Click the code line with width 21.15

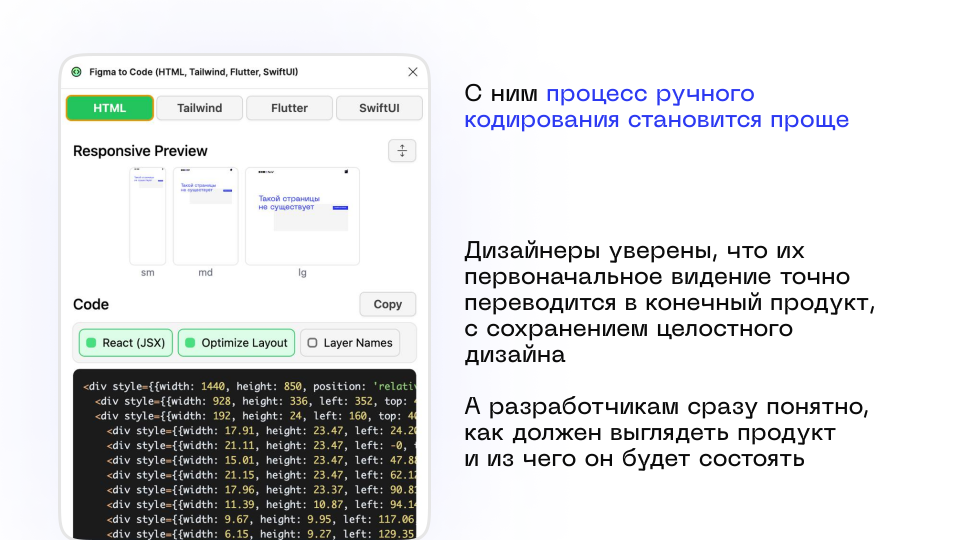click(x=261, y=474)
